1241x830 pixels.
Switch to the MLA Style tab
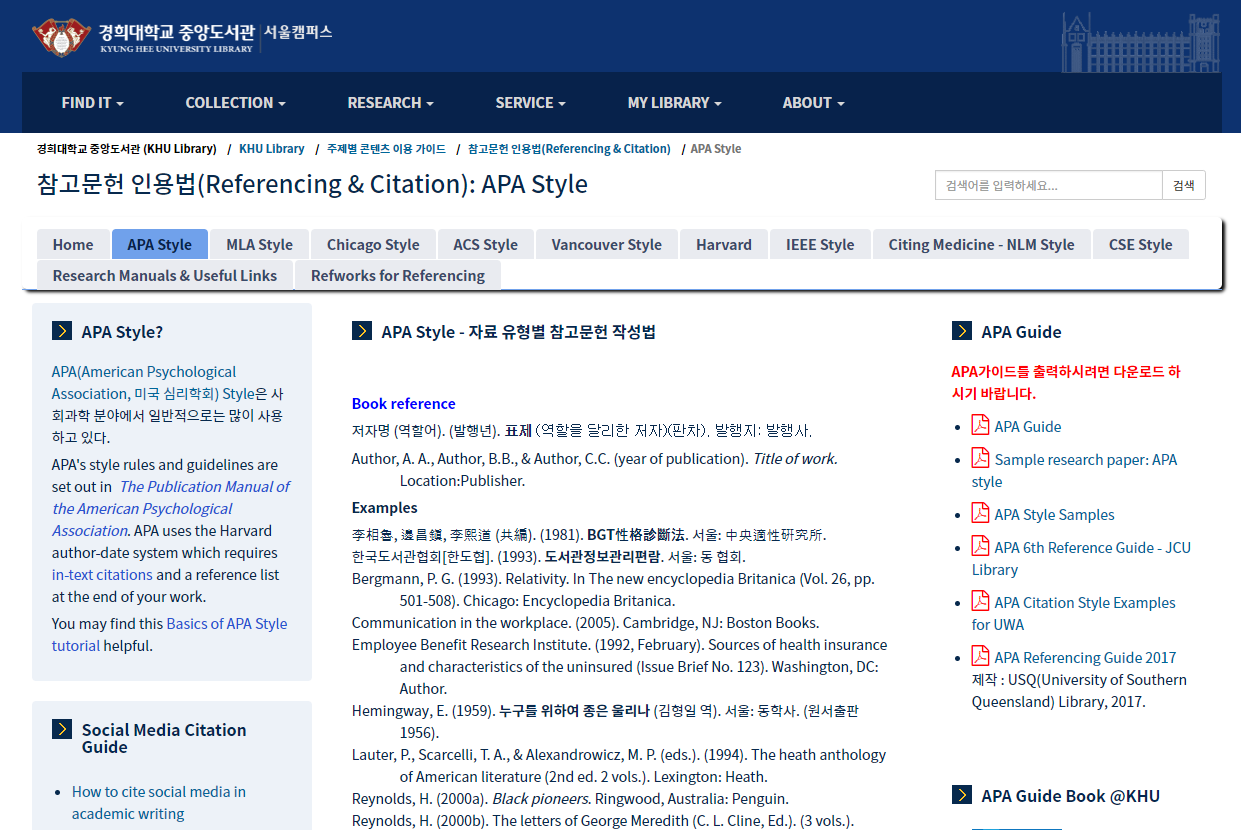(258, 243)
